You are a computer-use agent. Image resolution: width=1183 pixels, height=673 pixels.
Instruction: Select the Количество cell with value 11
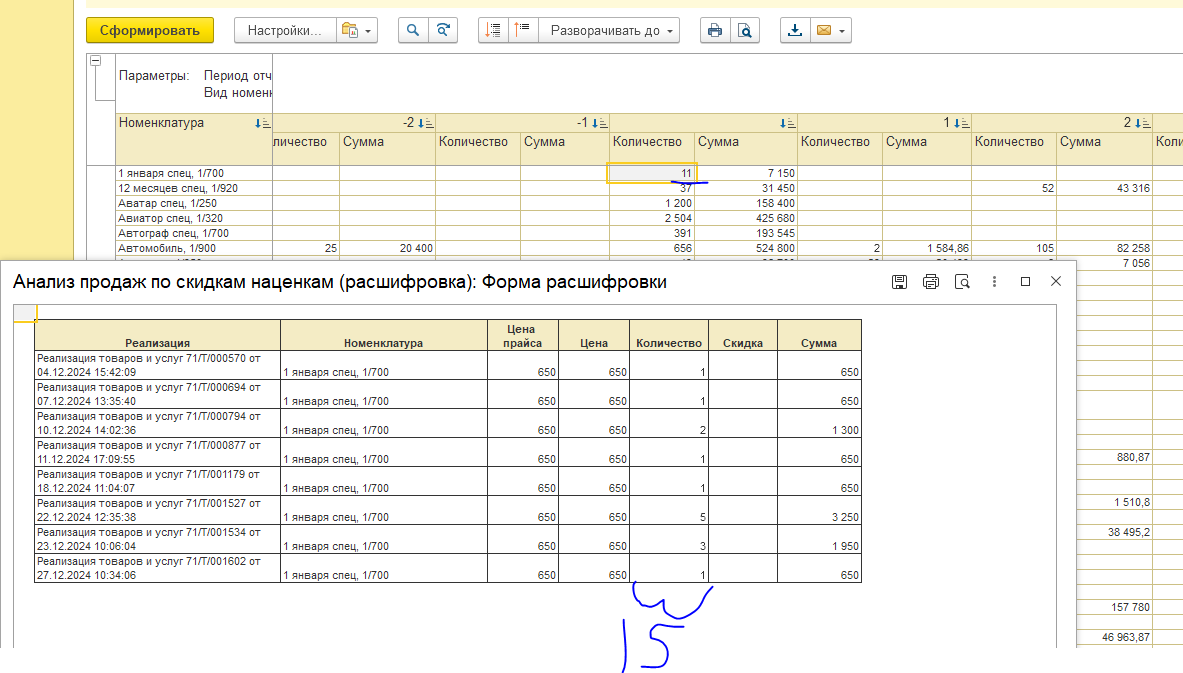click(x=652, y=173)
